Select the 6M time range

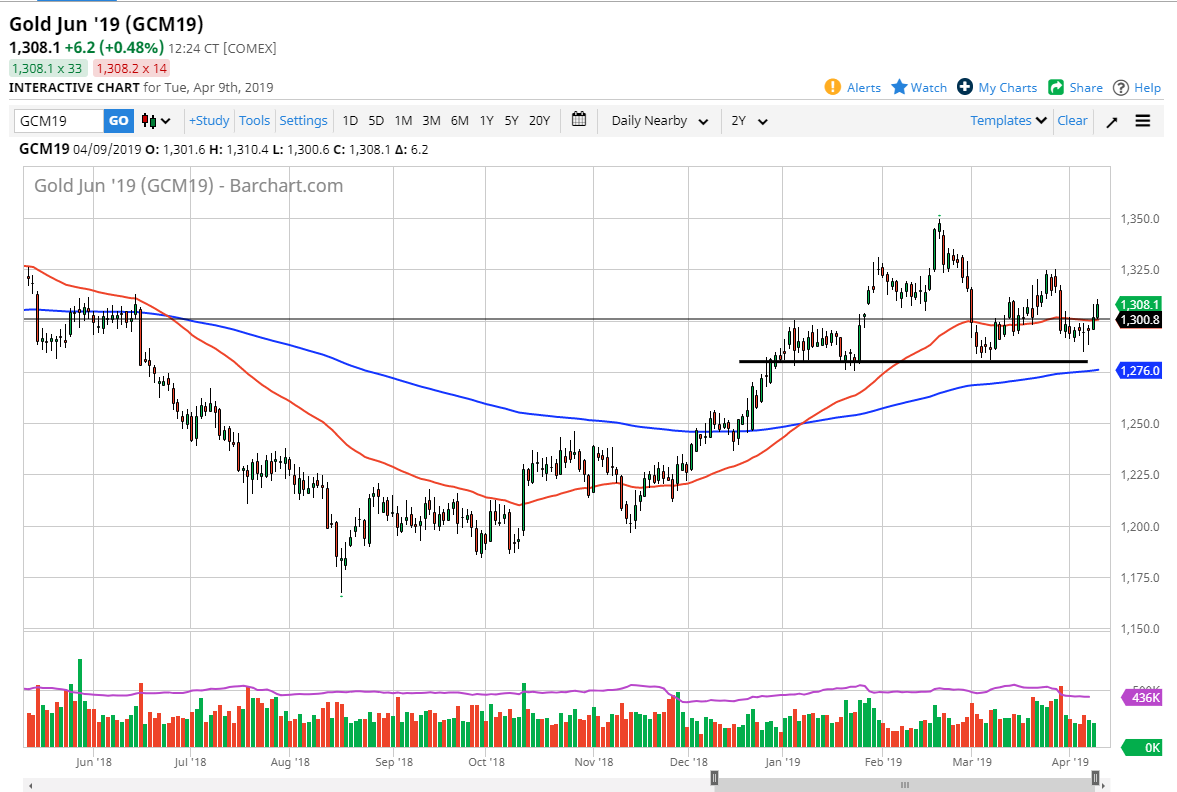point(459,121)
